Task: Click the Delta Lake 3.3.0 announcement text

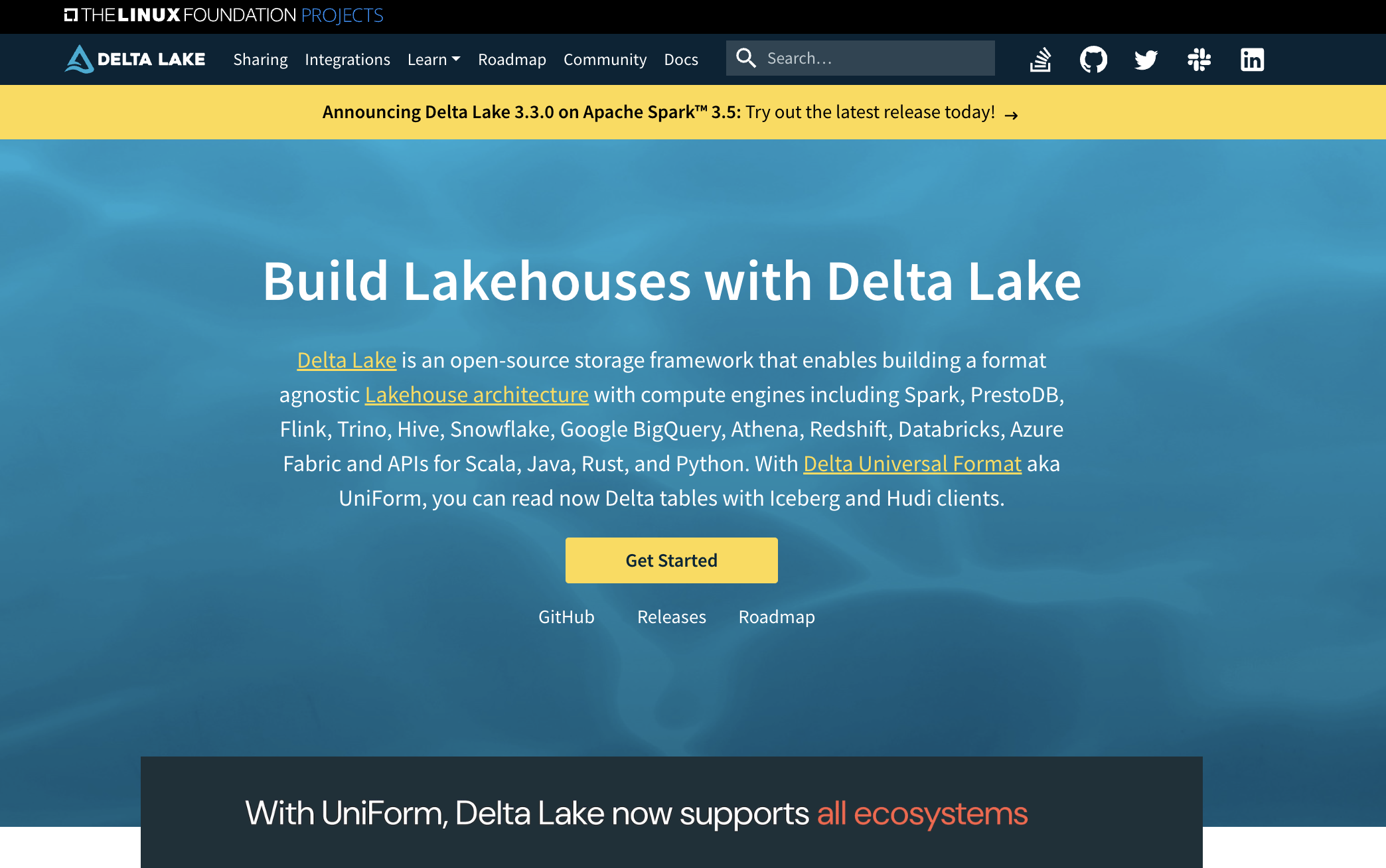Action: 658,112
